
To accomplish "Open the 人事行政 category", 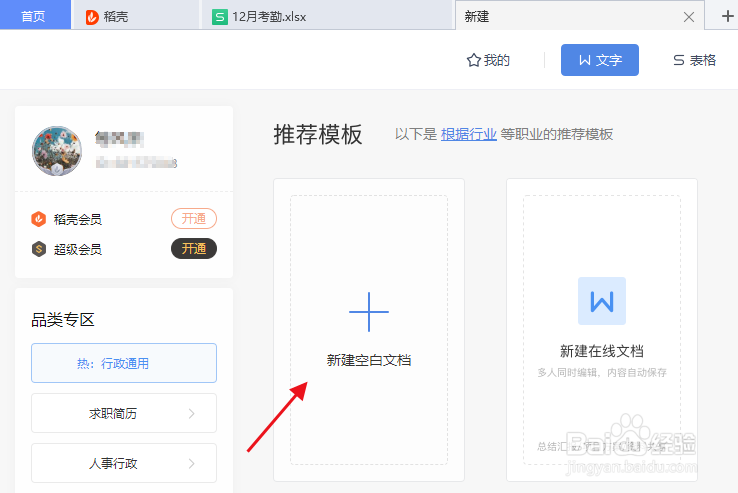I will [x=124, y=463].
